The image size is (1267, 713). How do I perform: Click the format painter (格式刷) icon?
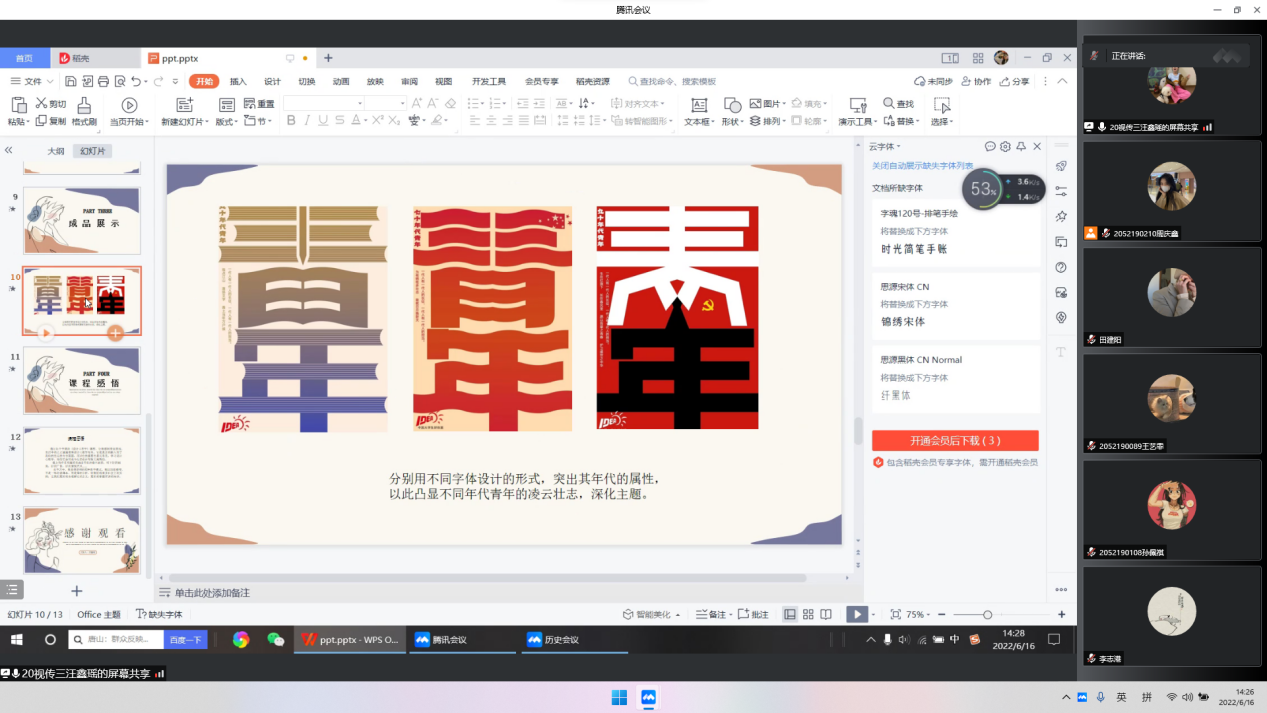(x=84, y=105)
